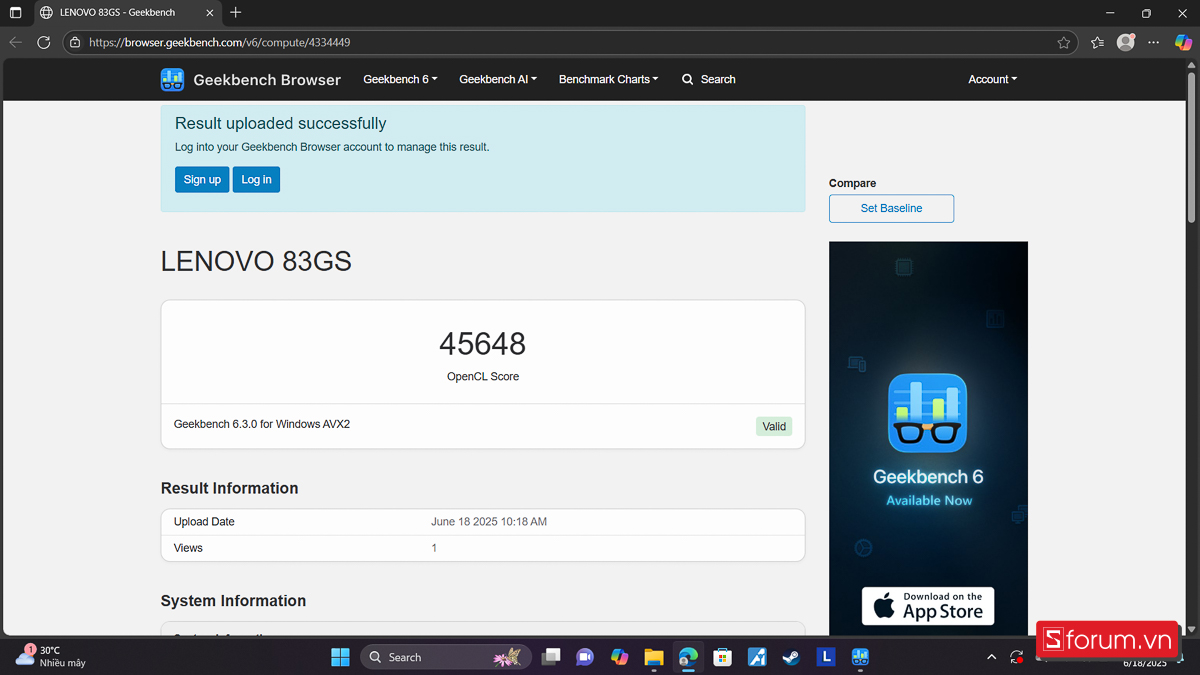This screenshot has width=1200, height=675.
Task: Open the weather widget showing 30°C
Action: pyautogui.click(x=50, y=656)
